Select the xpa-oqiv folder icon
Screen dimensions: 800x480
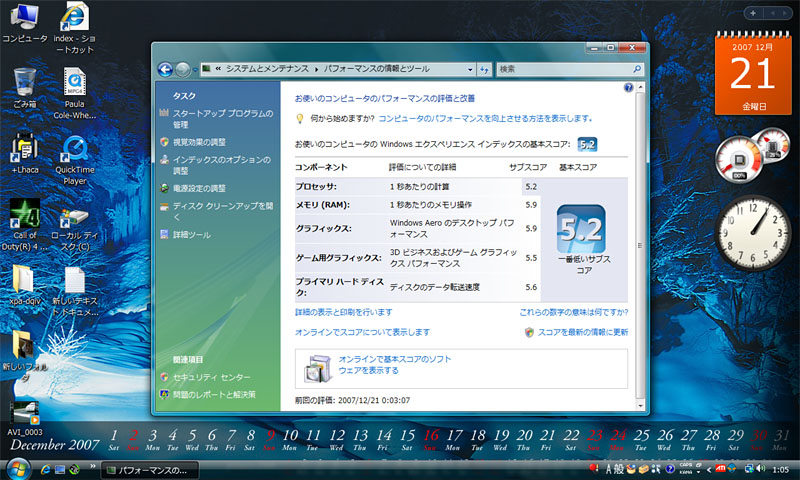24,286
